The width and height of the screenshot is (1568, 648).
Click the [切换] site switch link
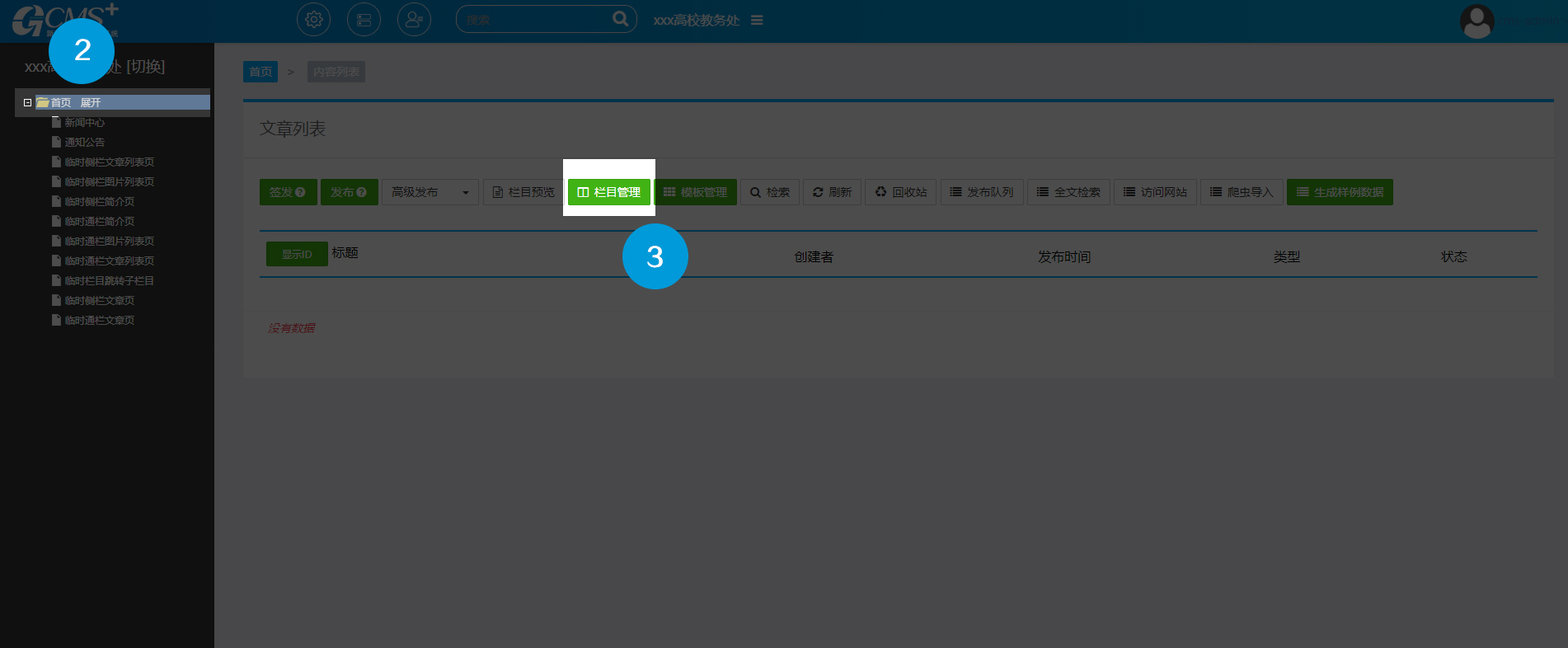coord(145,67)
